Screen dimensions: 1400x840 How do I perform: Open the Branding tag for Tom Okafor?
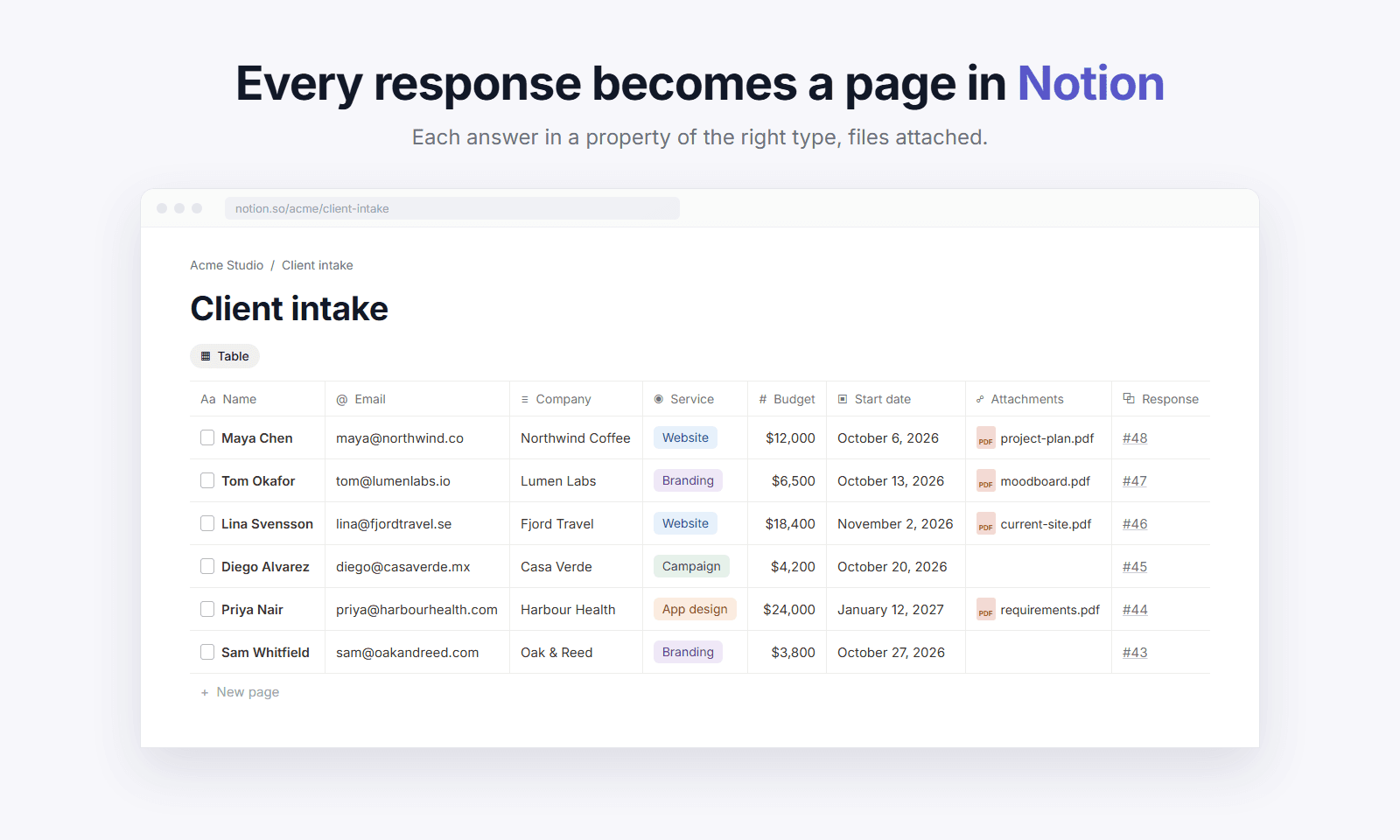click(688, 480)
